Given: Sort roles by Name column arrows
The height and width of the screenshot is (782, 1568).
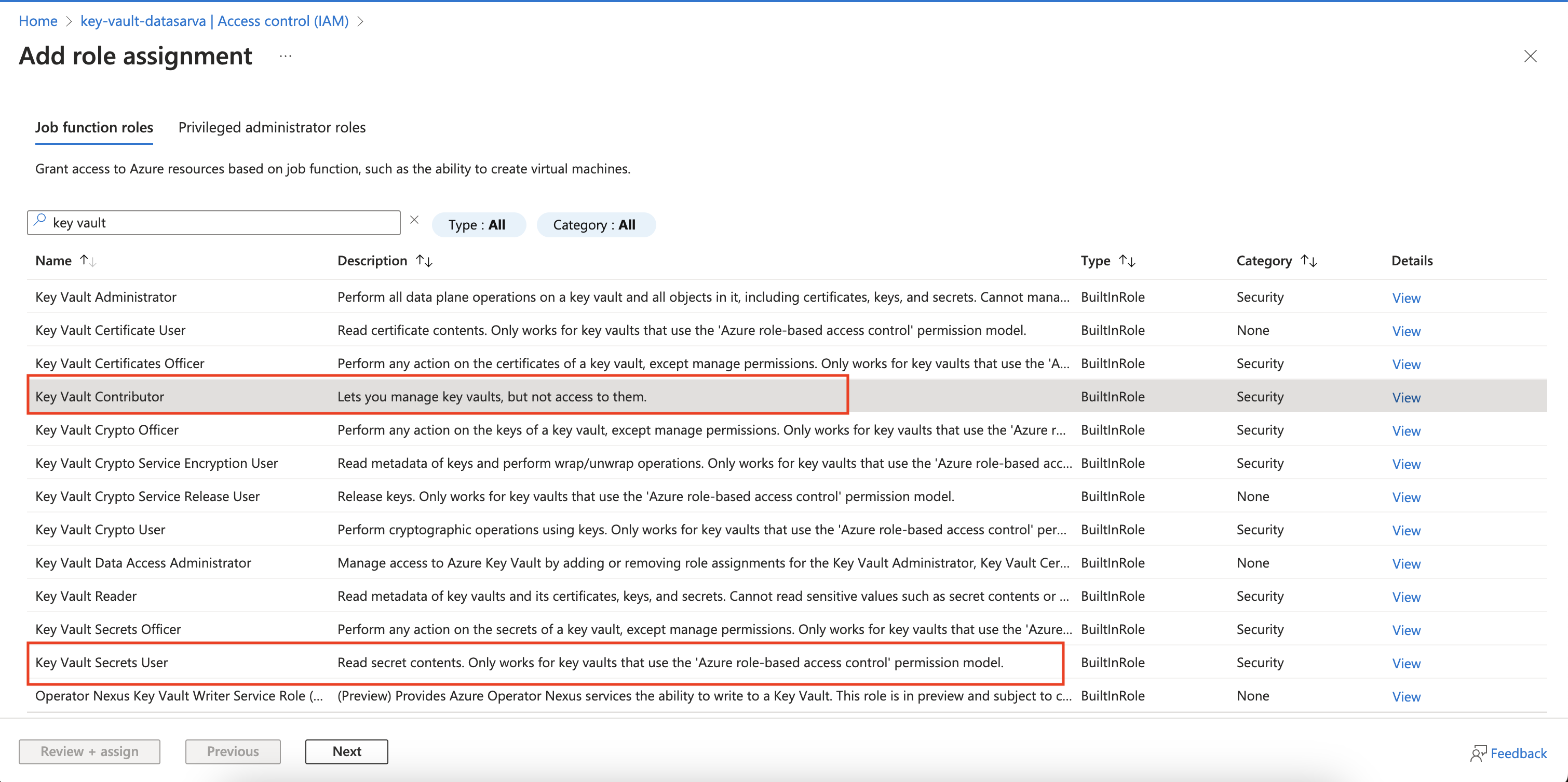Looking at the screenshot, I should tap(88, 261).
